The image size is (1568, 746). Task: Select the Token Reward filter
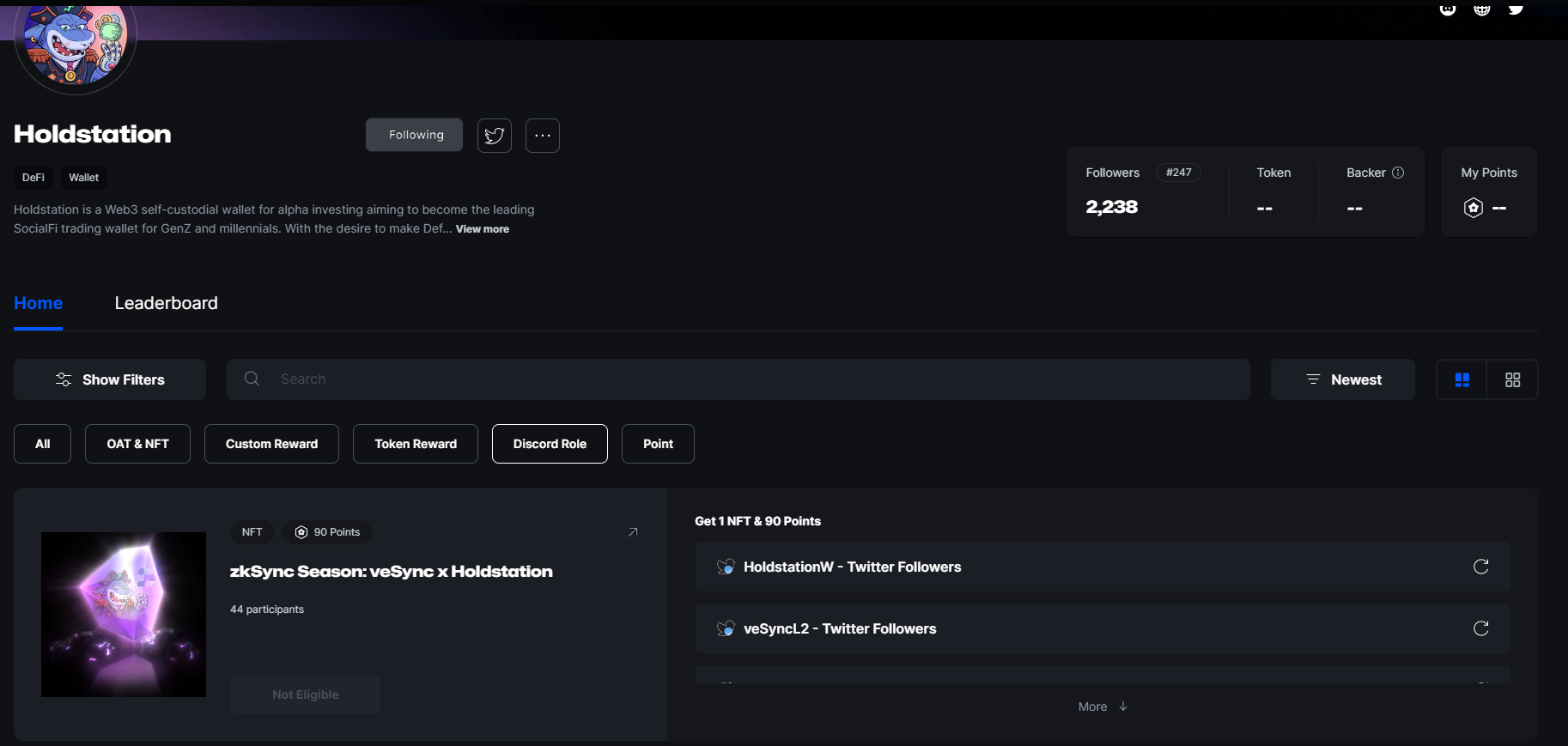coord(416,444)
